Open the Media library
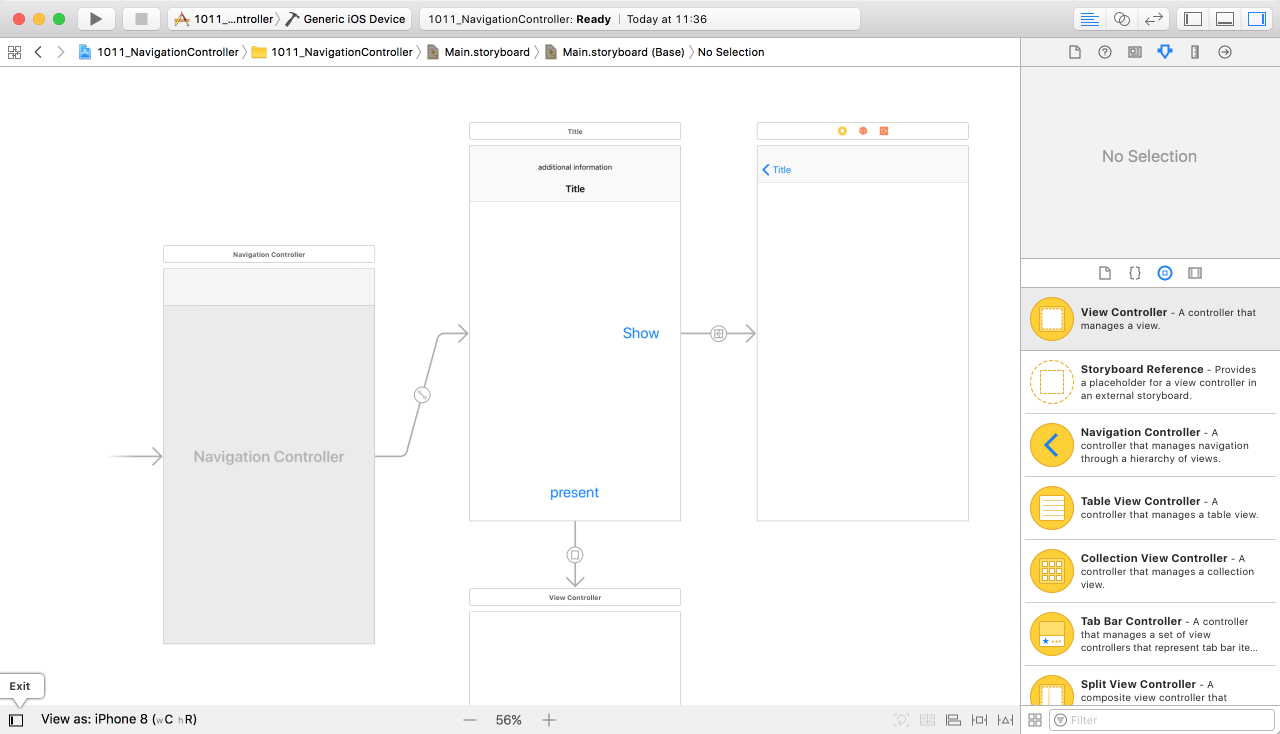This screenshot has width=1280, height=734. click(x=1195, y=273)
